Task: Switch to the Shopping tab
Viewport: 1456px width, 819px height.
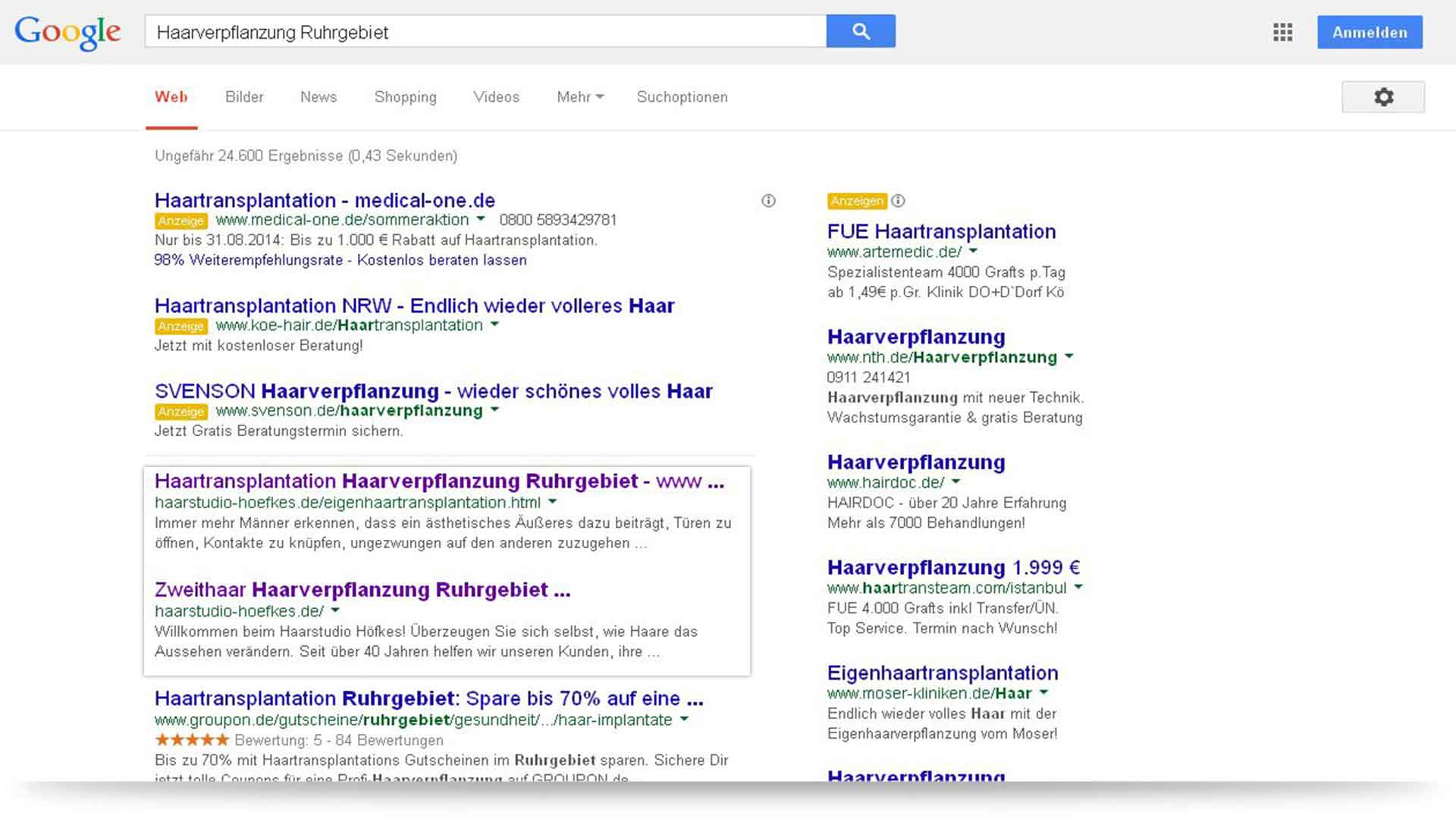Action: [x=406, y=97]
